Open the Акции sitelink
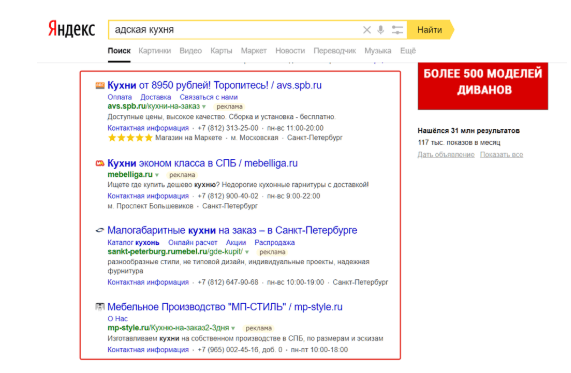This screenshot has height=373, width=571. [x=236, y=243]
